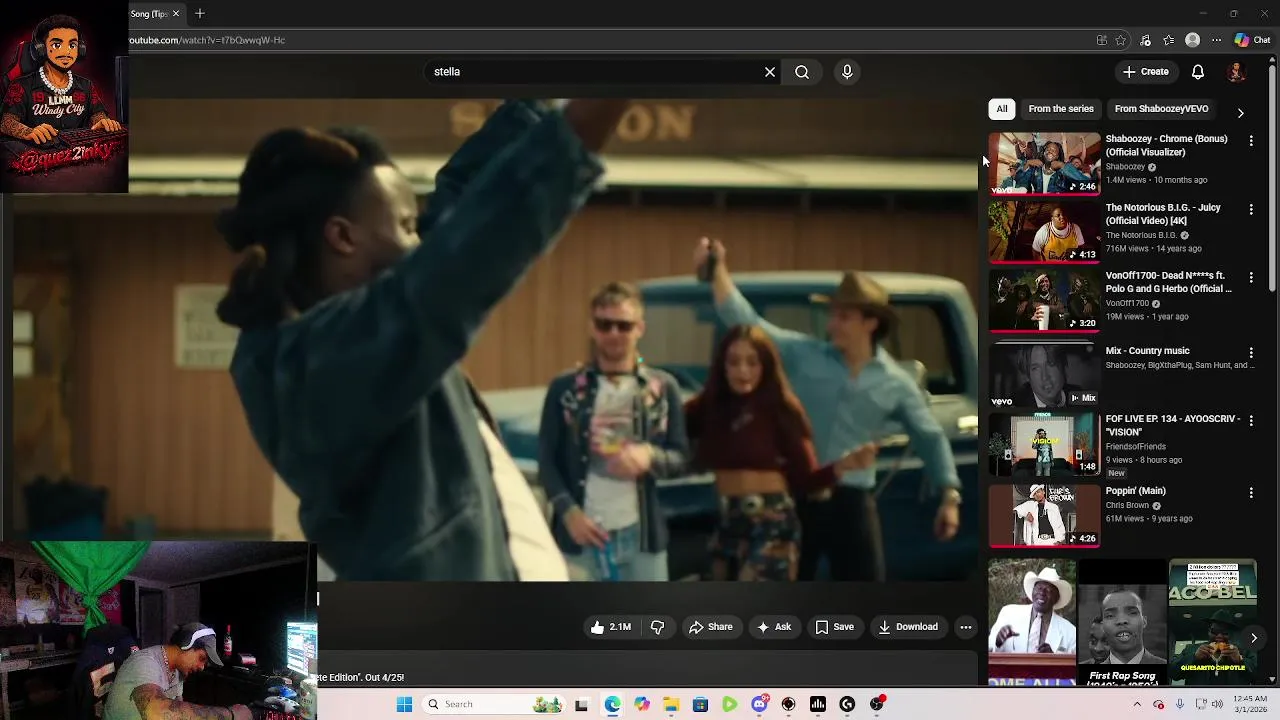Open Shaboozey Chrome (Bonus) visualizer thumbnail
1280x720 pixels.
click(x=1044, y=163)
